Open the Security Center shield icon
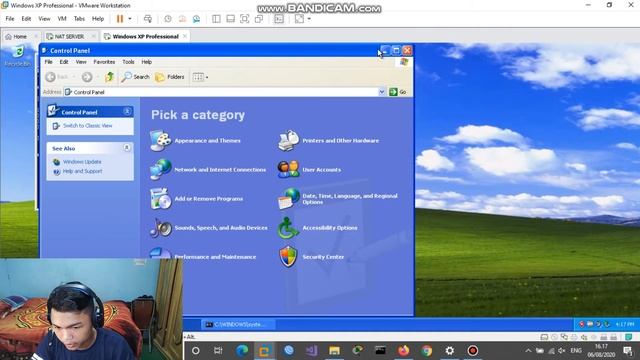The image size is (640, 360). (x=289, y=257)
